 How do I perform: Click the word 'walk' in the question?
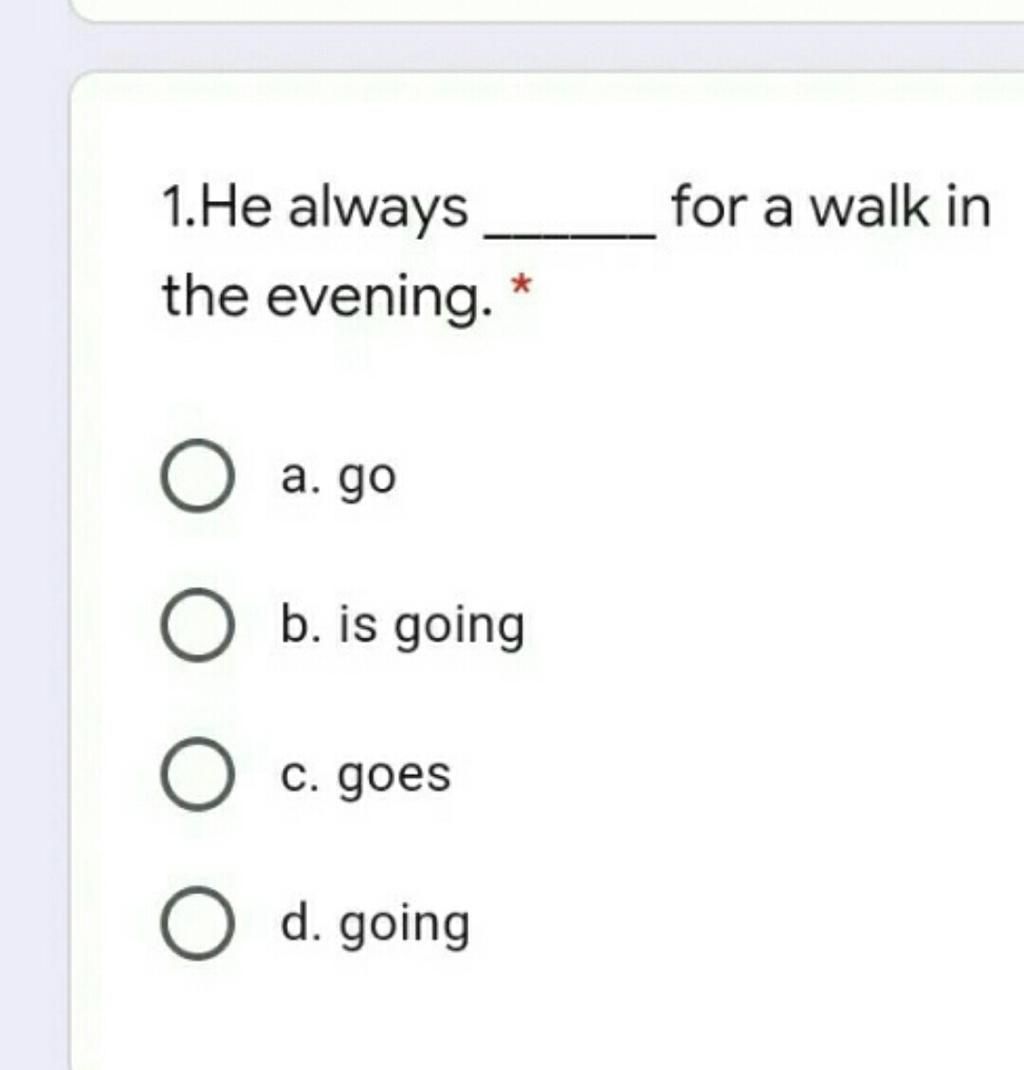pos(868,207)
